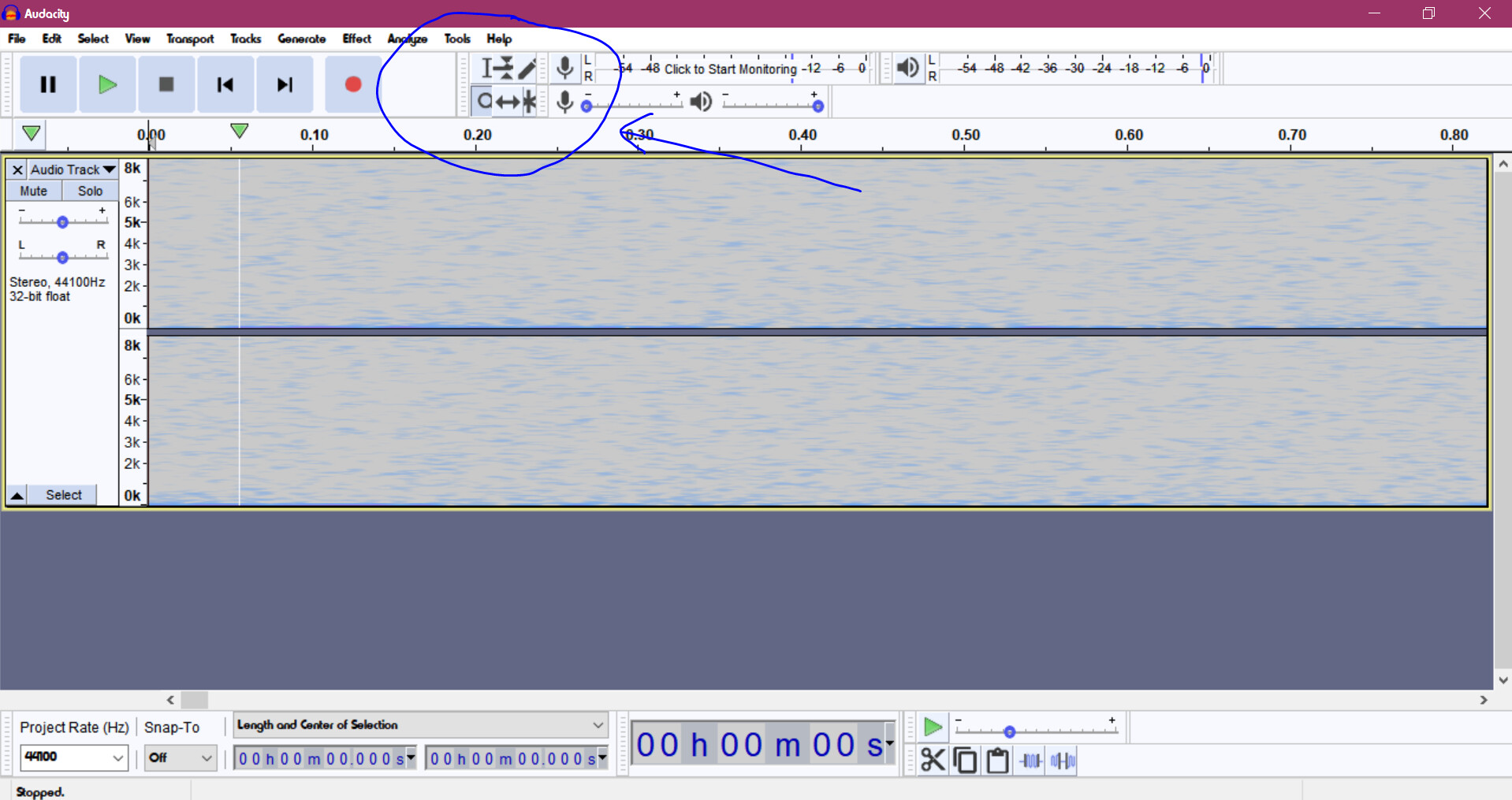Select the Draw pencil tool

click(527, 69)
